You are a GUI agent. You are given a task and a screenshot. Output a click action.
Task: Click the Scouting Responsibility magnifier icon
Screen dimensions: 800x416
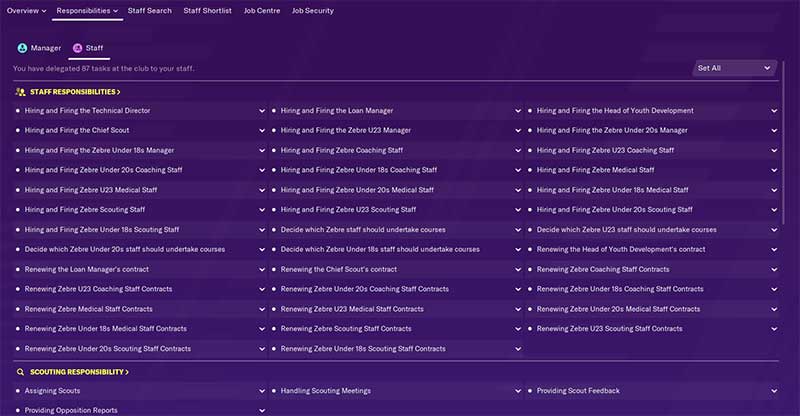[x=20, y=372]
